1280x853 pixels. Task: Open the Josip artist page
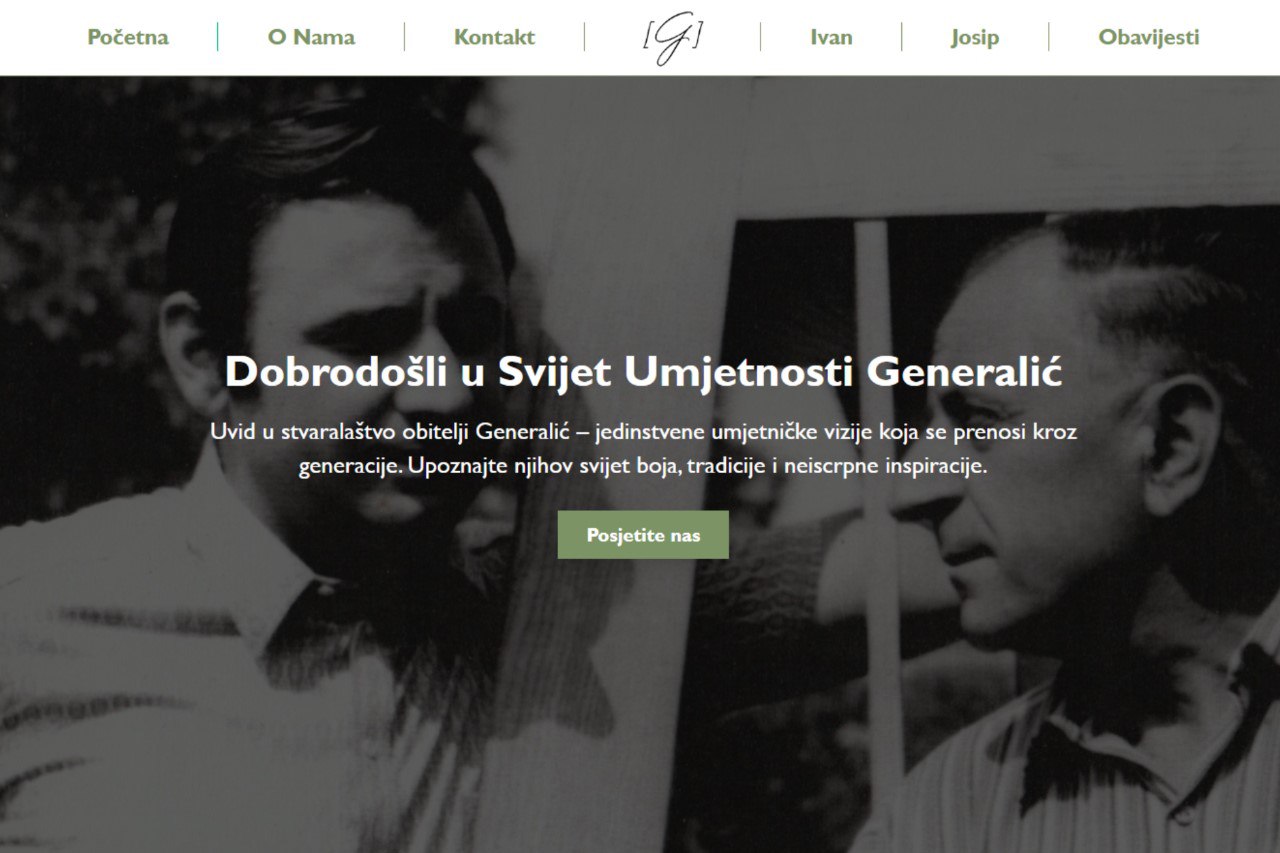coord(975,38)
